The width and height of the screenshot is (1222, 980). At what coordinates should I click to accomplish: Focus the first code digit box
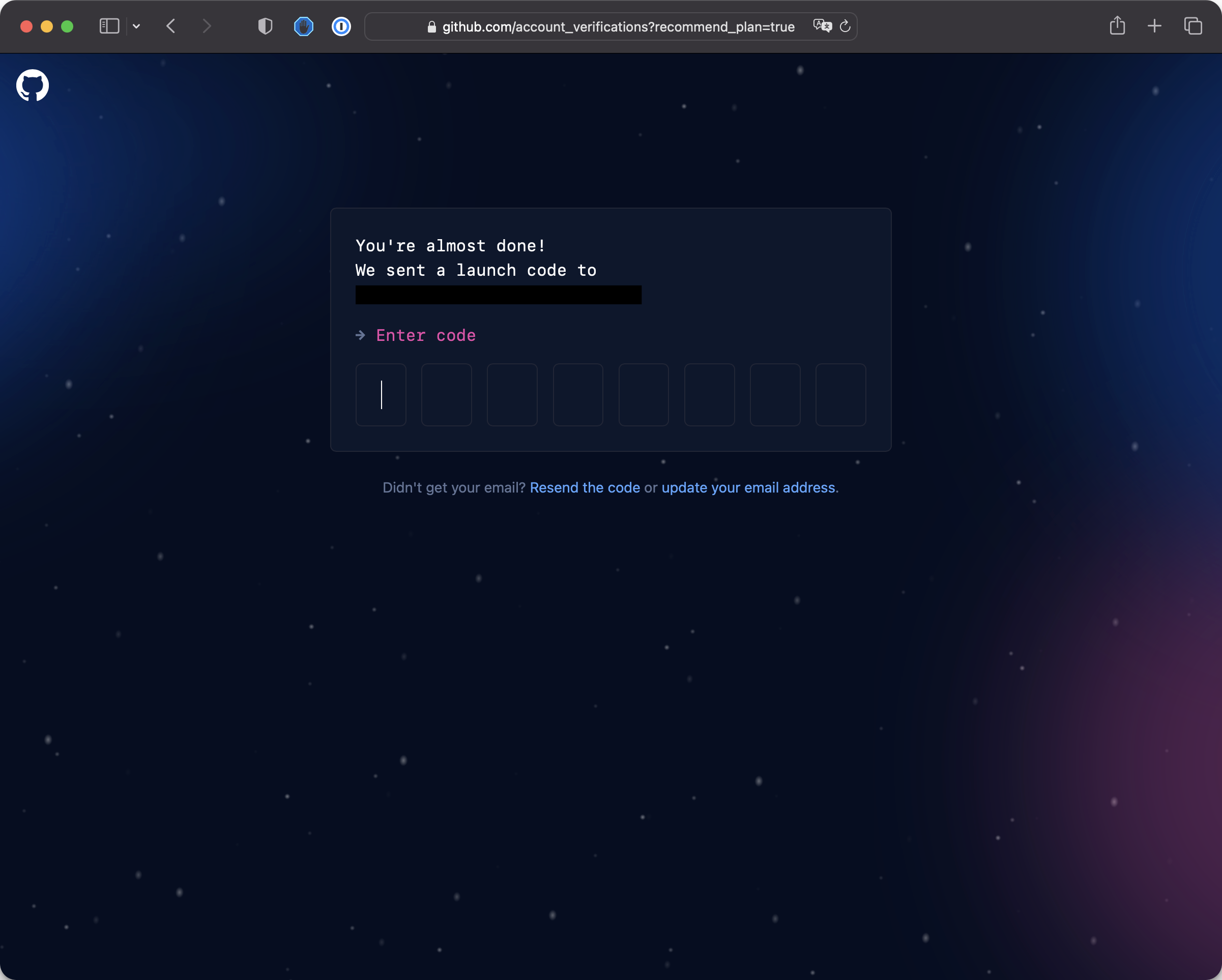coord(381,394)
